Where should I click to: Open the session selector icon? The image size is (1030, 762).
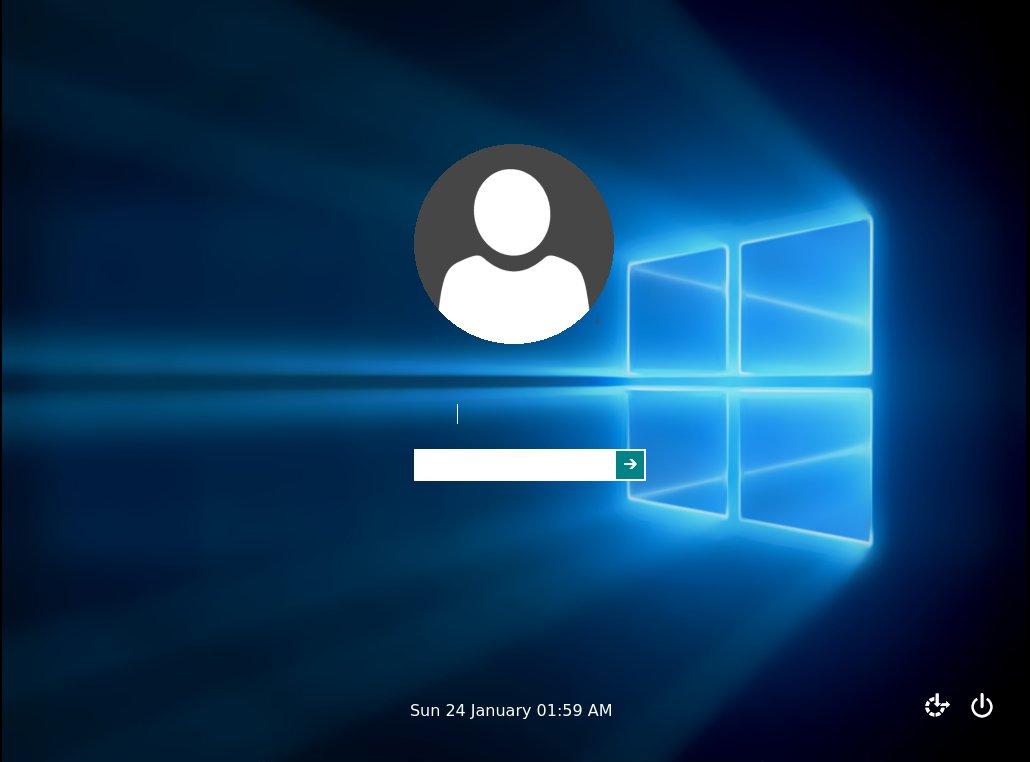pyautogui.click(x=937, y=706)
